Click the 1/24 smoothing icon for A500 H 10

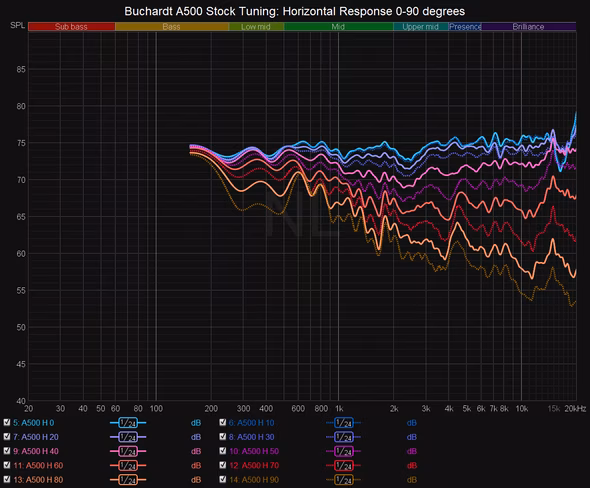[x=344, y=423]
